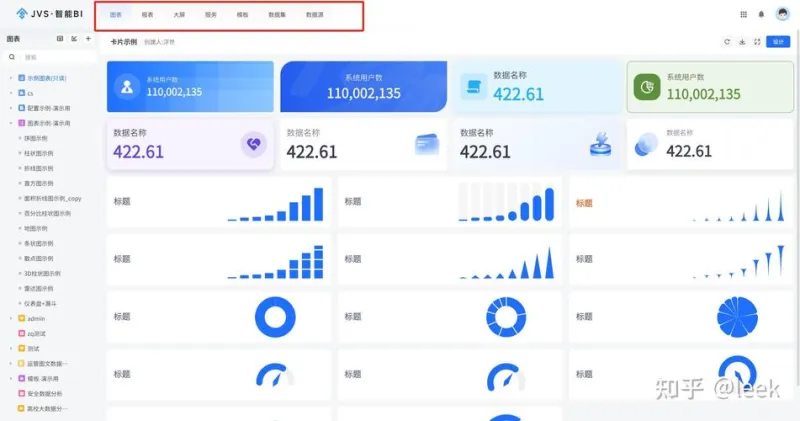Screen dimensions: 800x421
Task: Open the 直方图示例 tree item
Action: pyautogui.click(x=39, y=183)
